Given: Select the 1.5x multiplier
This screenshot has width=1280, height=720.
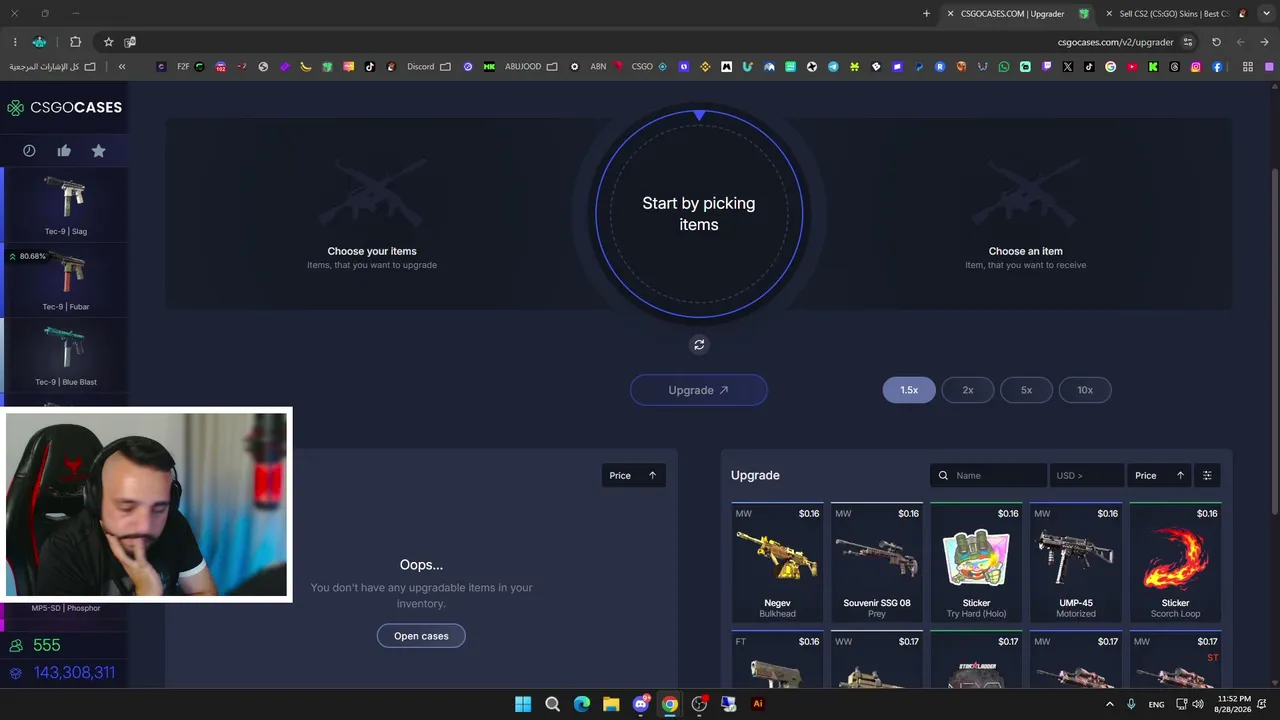Looking at the screenshot, I should 909,390.
